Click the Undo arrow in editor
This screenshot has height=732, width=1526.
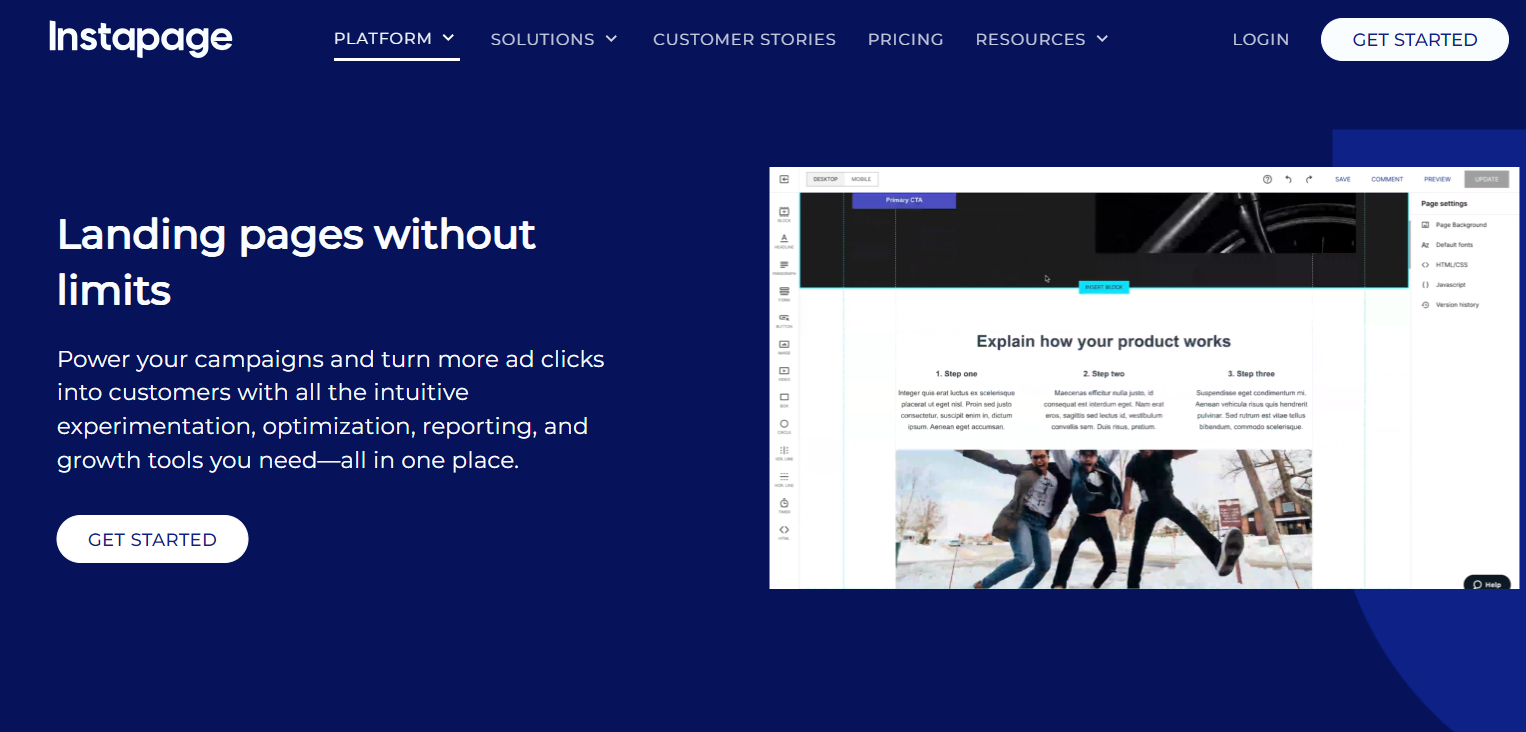pos(1288,179)
